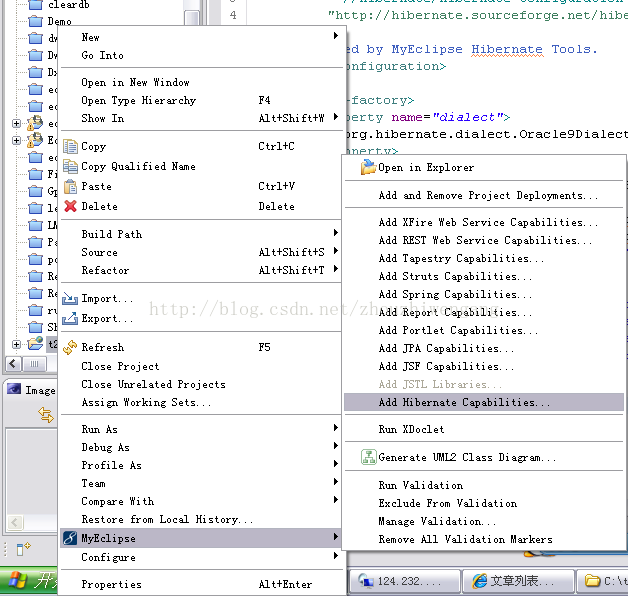Choose Assign Working Sets entry
Image resolution: width=628 pixels, height=596 pixels.
click(200, 403)
